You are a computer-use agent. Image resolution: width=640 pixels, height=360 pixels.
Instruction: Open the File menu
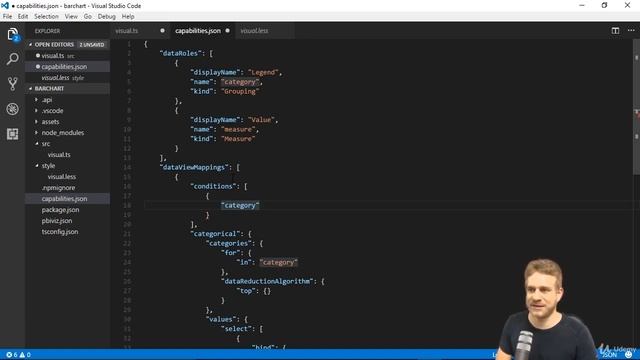pos(7,16)
